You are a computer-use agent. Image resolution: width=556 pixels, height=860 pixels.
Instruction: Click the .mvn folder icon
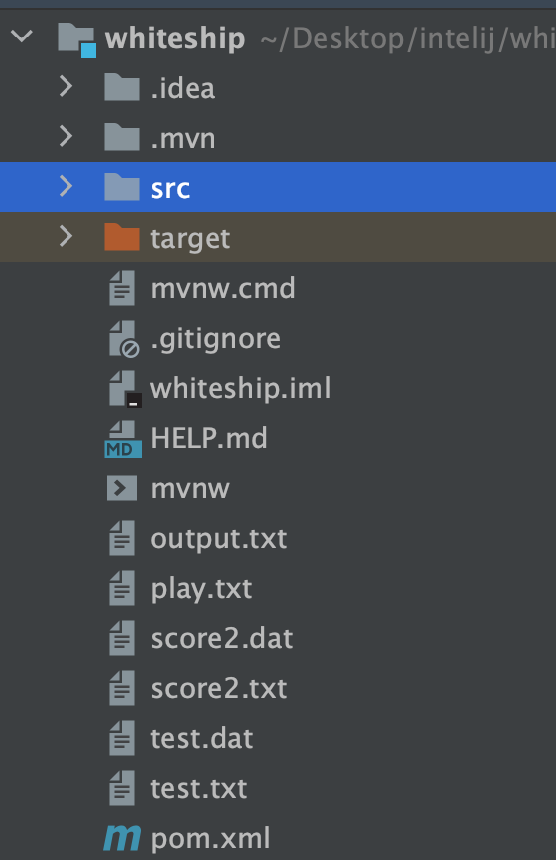tap(122, 137)
